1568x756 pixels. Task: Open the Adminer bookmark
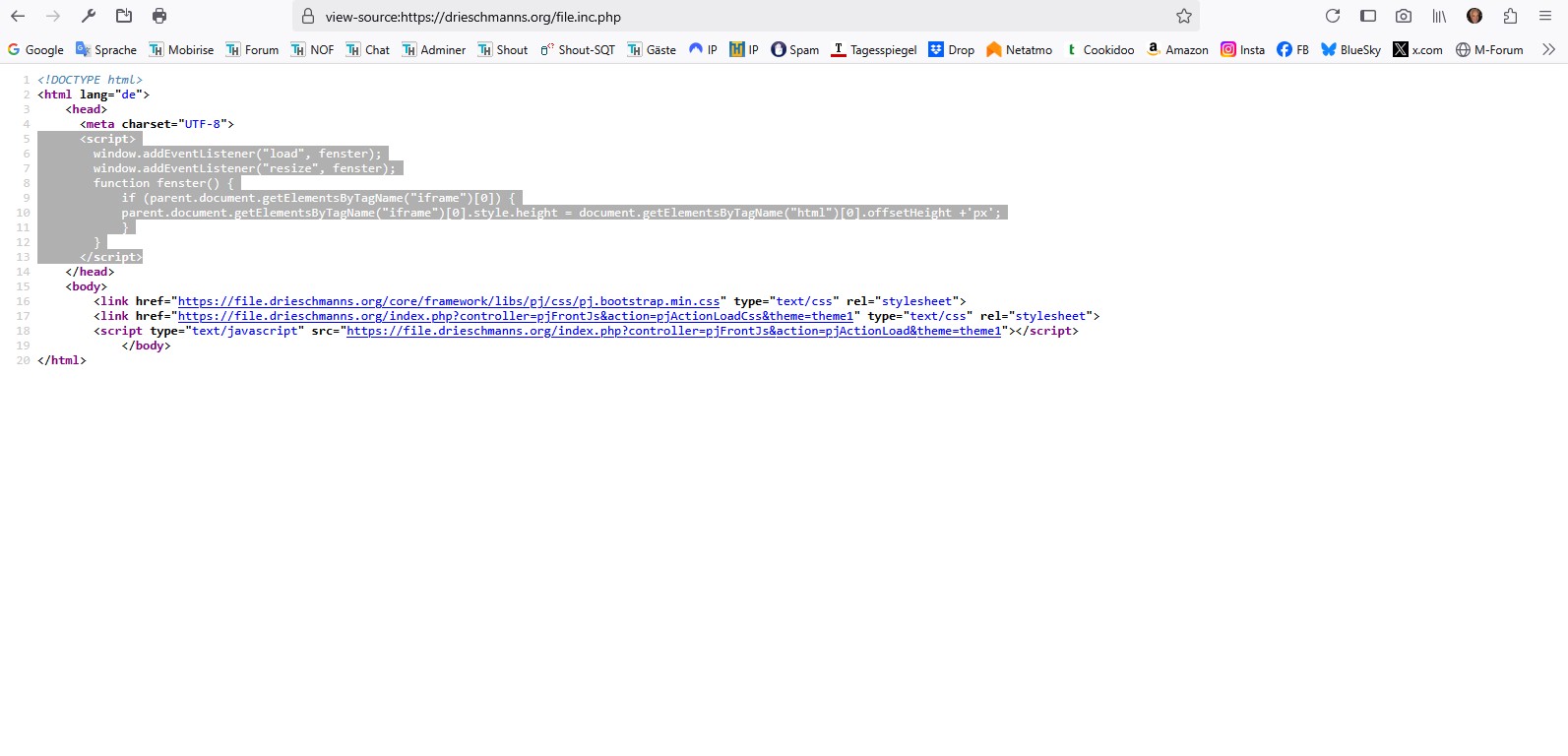[x=434, y=49]
